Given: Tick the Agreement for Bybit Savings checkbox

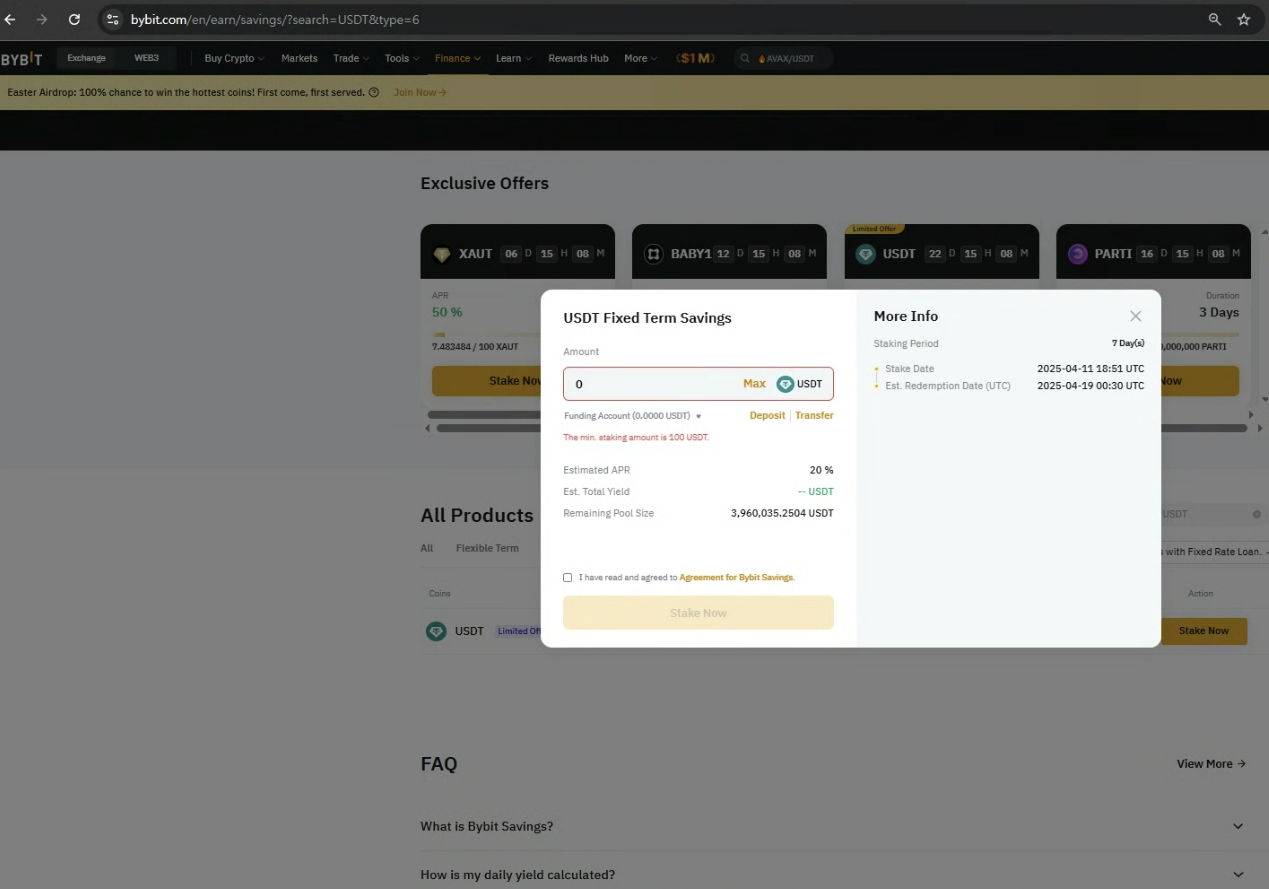Looking at the screenshot, I should [x=568, y=577].
